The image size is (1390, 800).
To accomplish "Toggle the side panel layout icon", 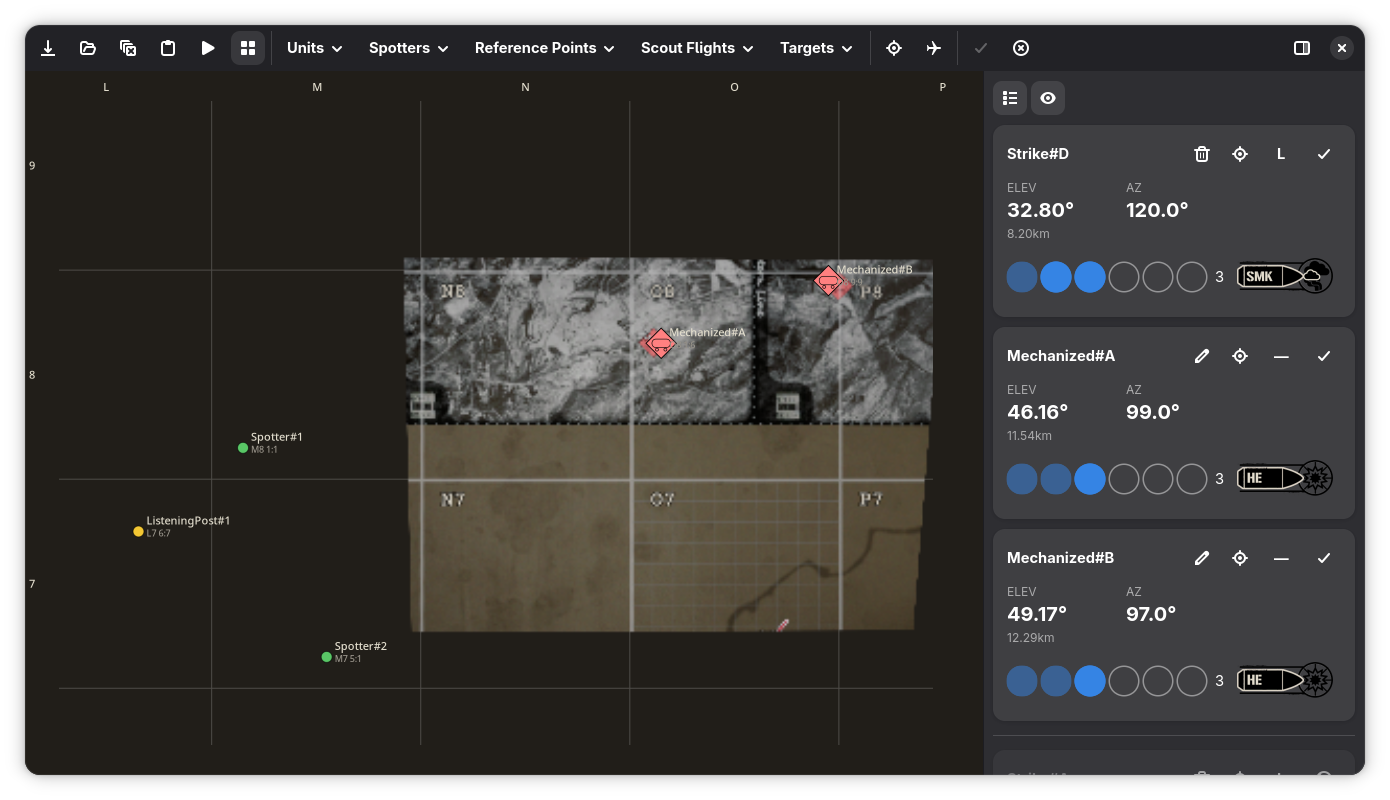I will [1302, 48].
